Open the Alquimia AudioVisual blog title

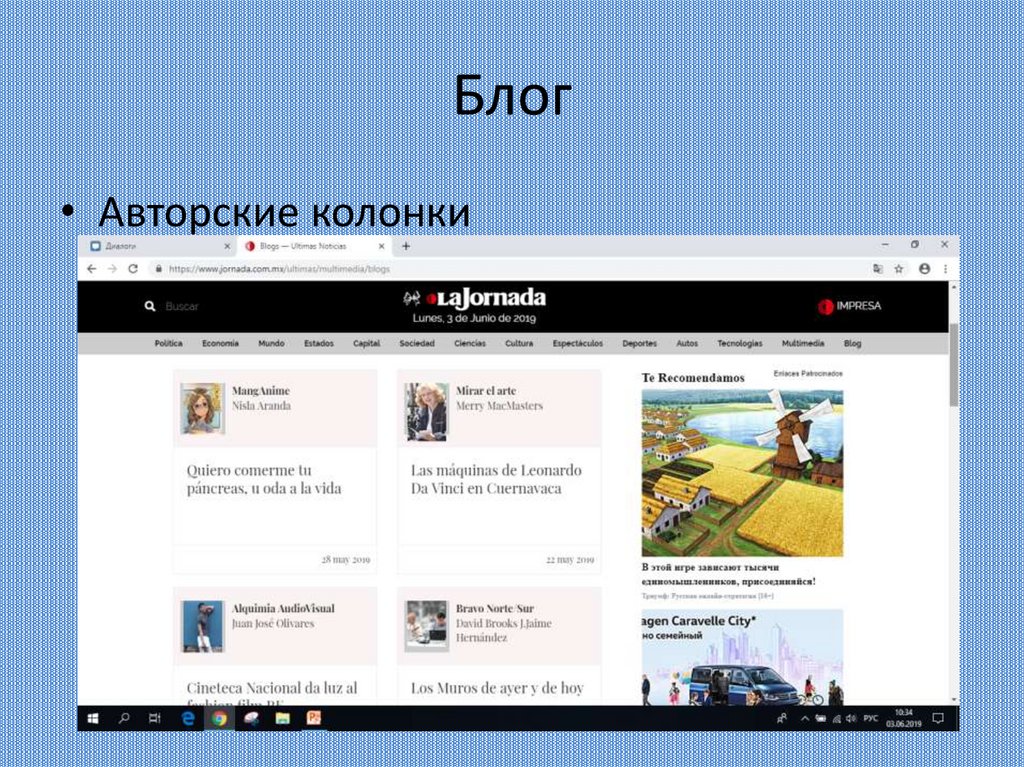[x=283, y=608]
